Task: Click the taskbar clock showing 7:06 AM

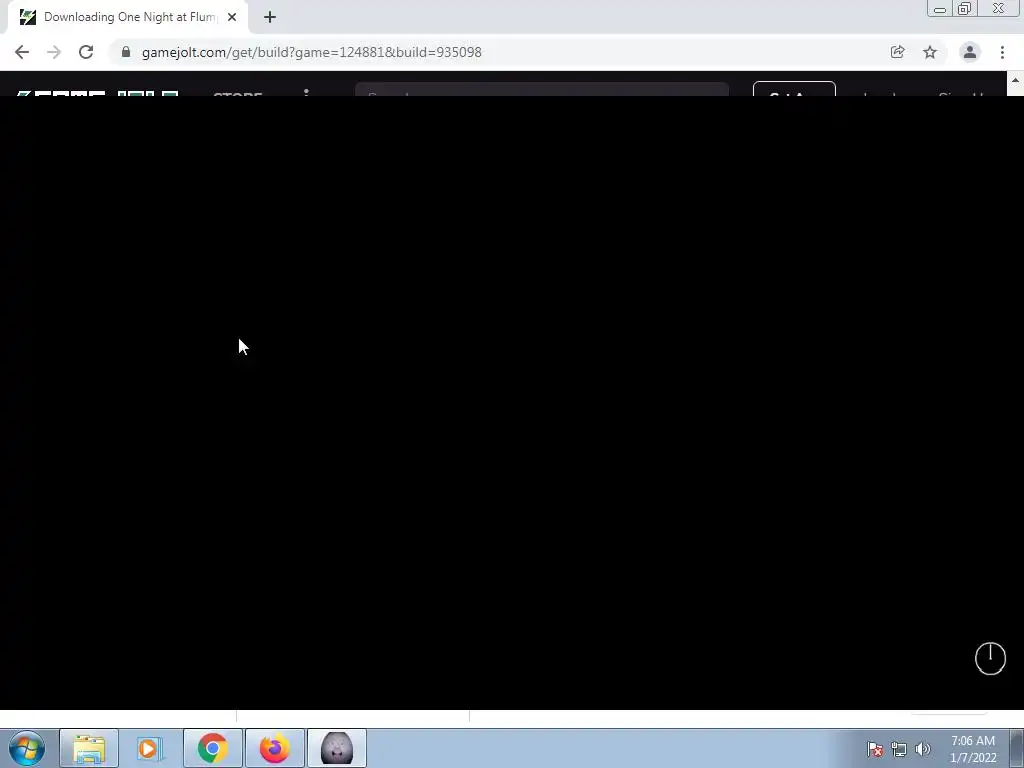Action: pyautogui.click(x=973, y=749)
